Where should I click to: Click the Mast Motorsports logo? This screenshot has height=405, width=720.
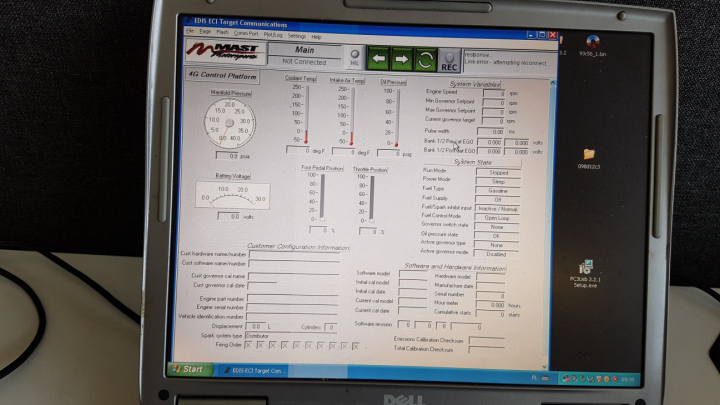[225, 51]
